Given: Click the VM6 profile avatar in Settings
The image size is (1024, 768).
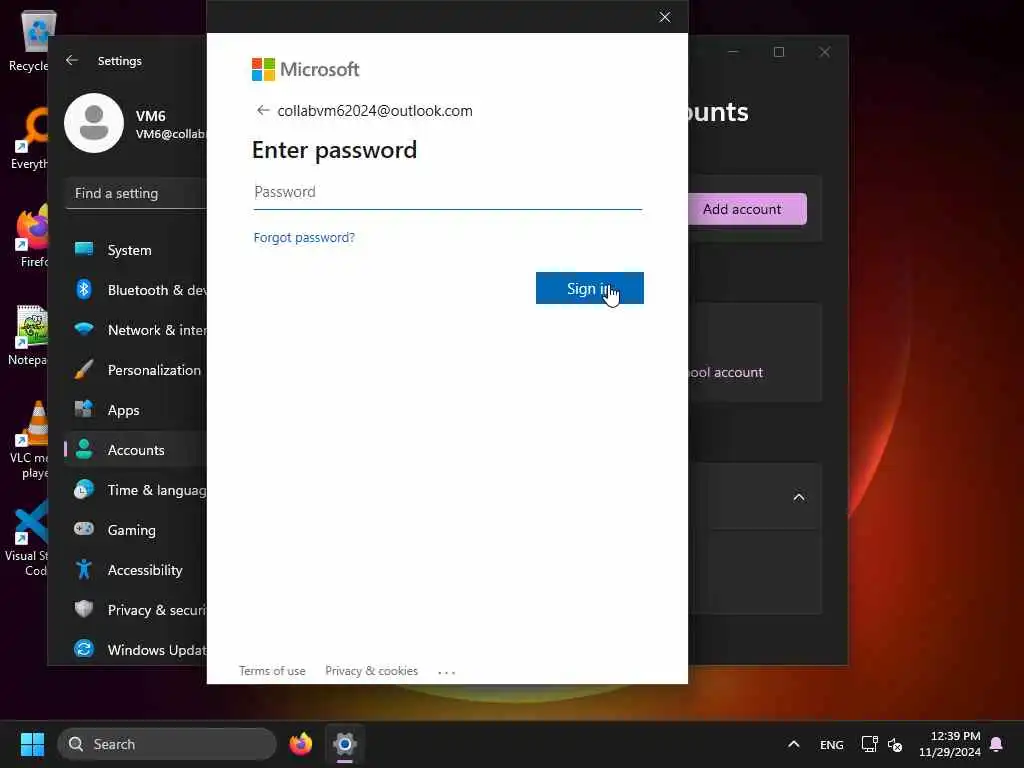Looking at the screenshot, I should [x=94, y=123].
